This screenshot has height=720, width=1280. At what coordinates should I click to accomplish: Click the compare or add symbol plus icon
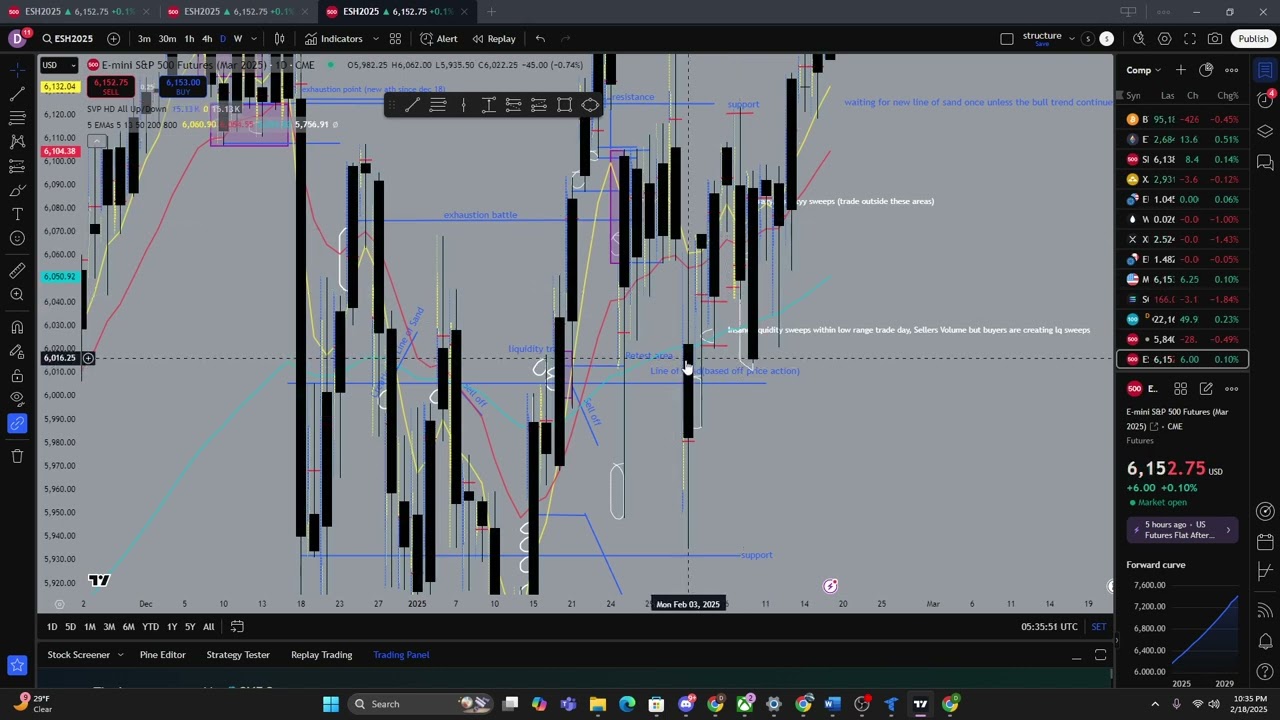113,39
